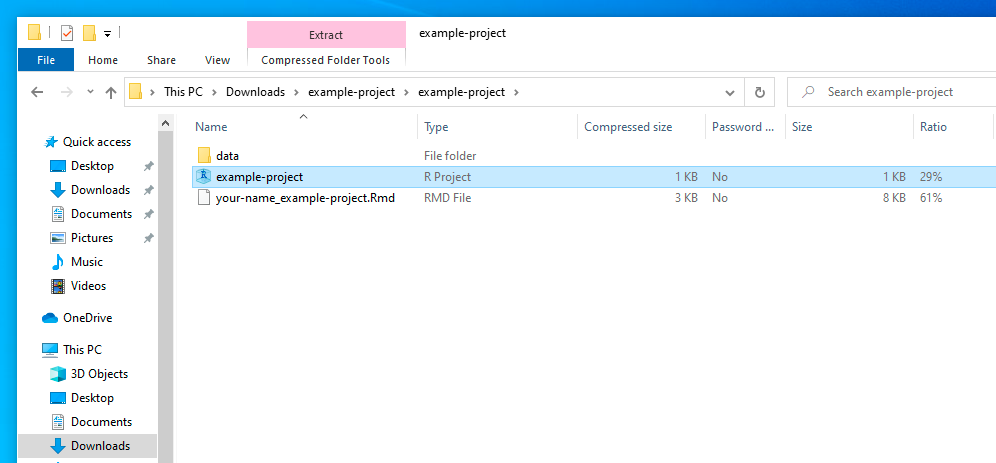Open the File menu
This screenshot has height=463, width=996.
(46, 60)
